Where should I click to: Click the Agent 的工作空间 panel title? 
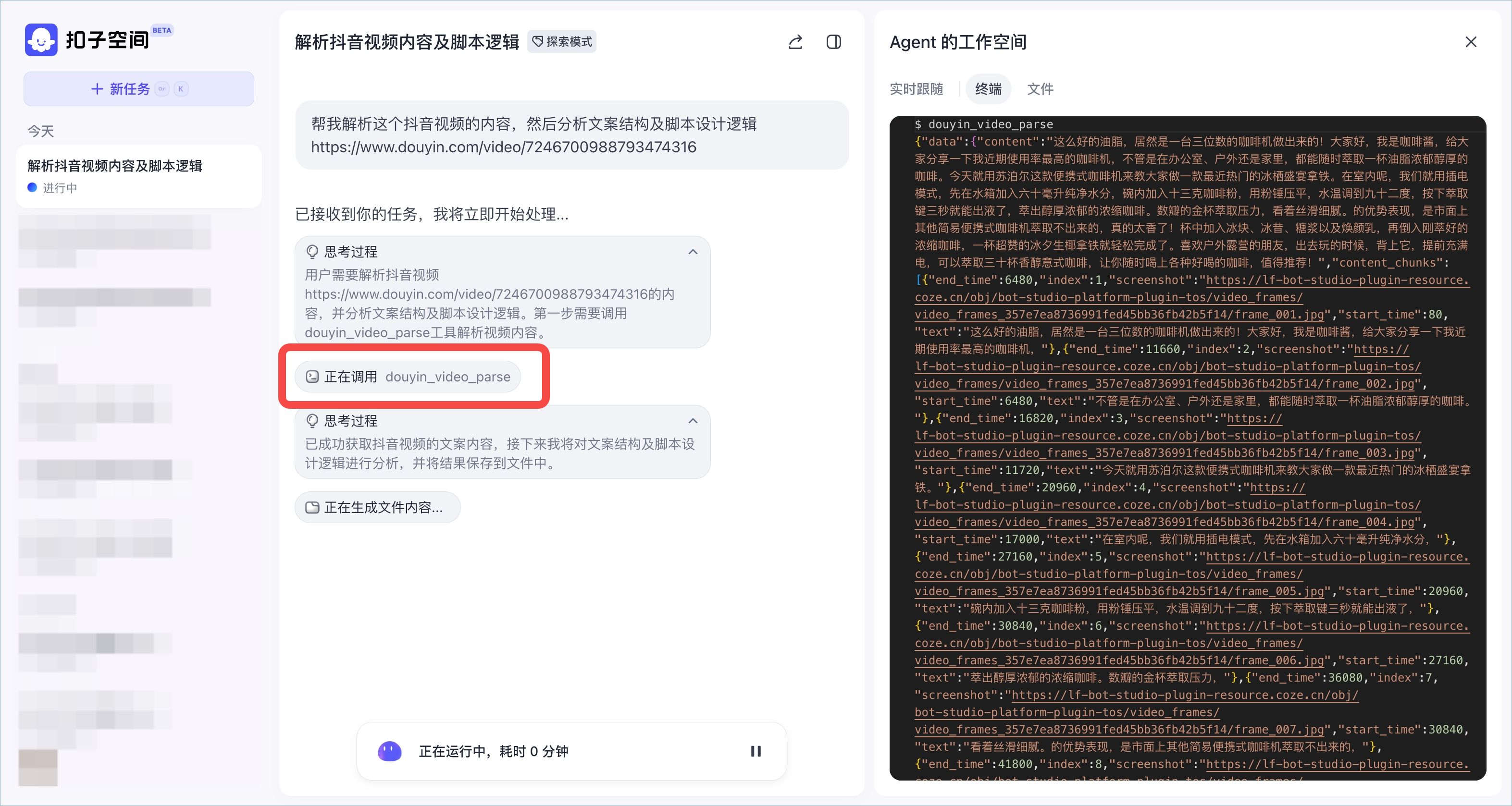958,42
